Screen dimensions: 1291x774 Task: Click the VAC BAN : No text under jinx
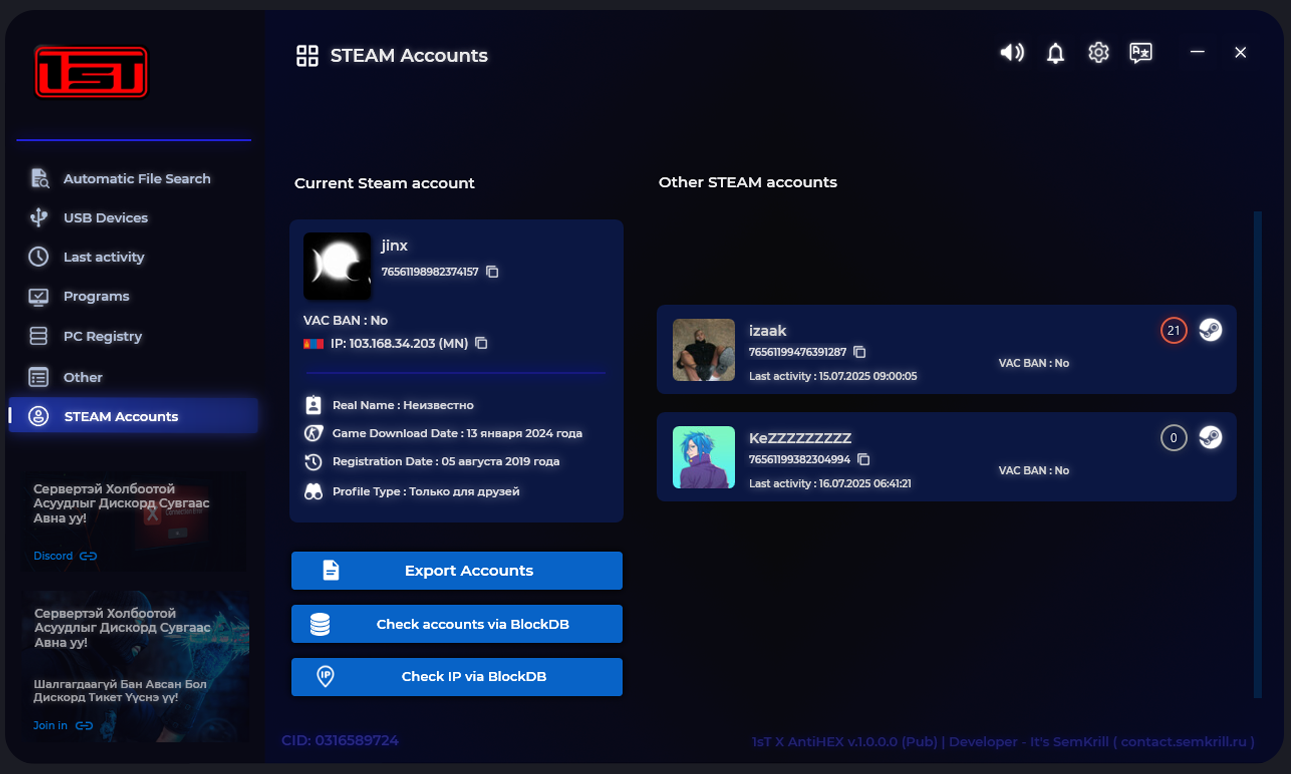click(x=345, y=320)
